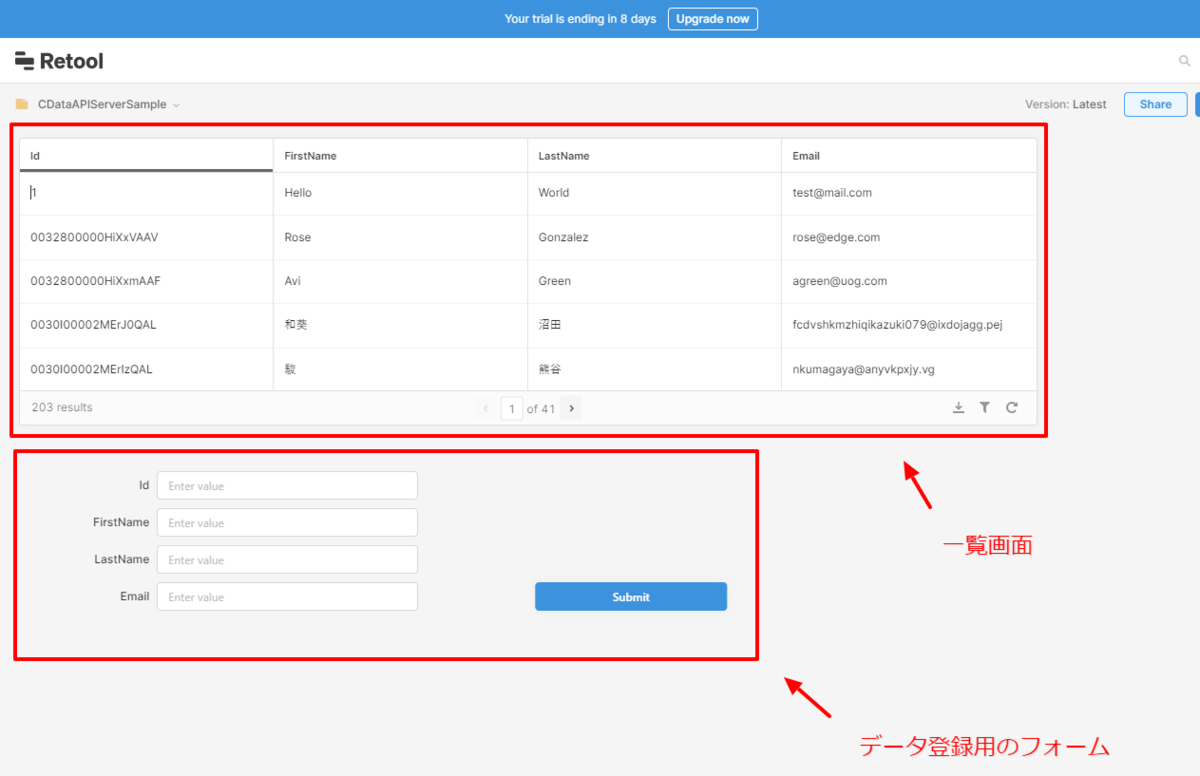
Task: Click the Share button
Action: 1156,104
